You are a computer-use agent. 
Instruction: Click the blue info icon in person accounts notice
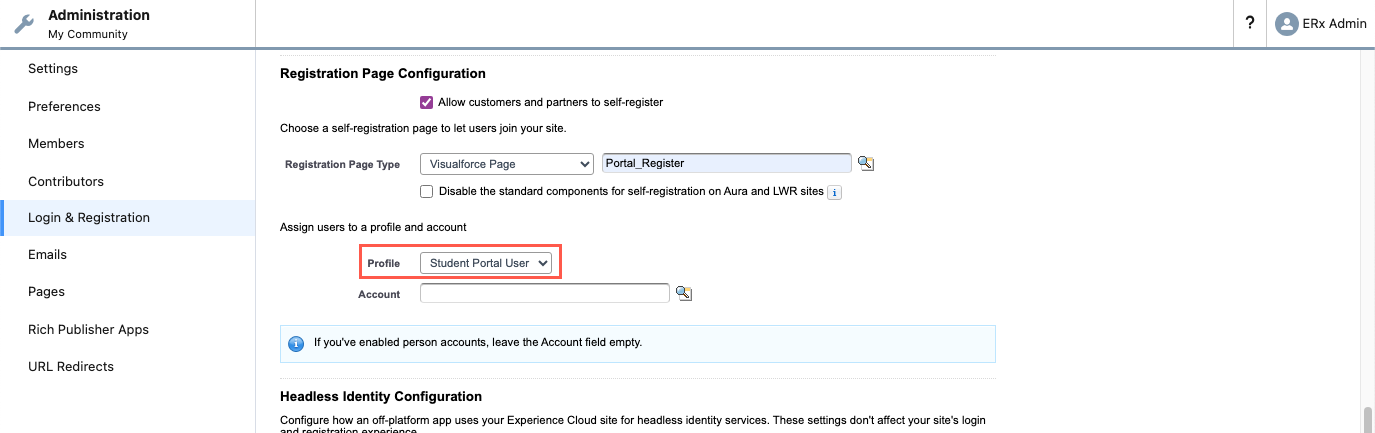(296, 343)
